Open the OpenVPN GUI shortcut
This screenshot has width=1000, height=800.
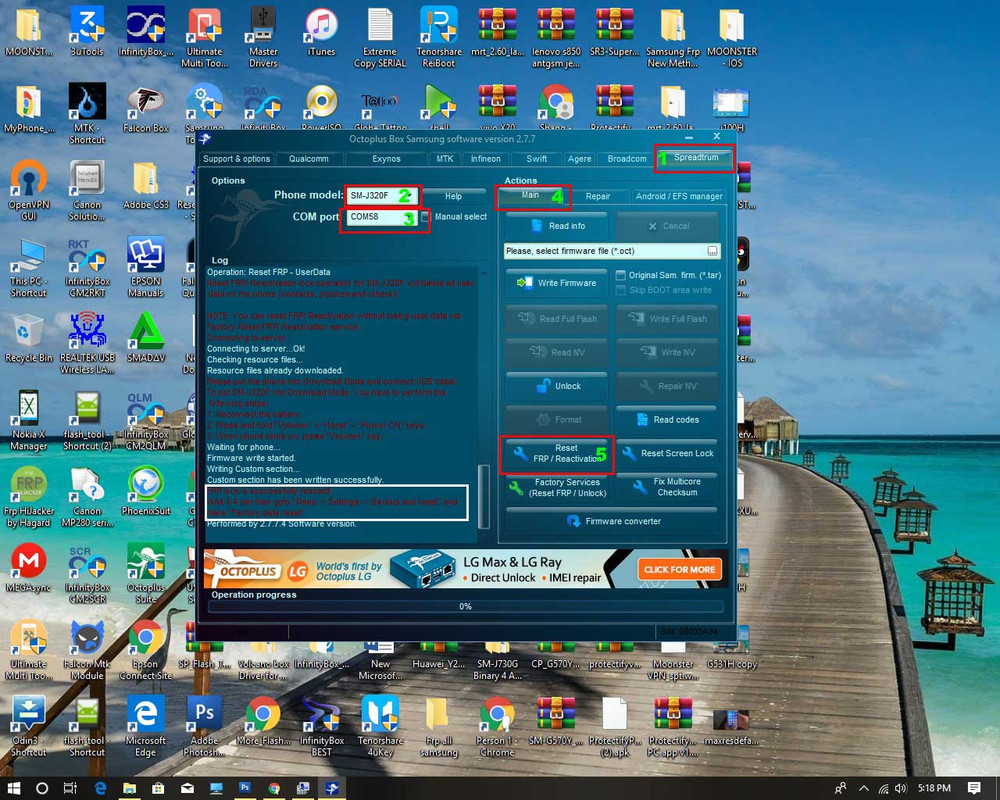point(29,189)
